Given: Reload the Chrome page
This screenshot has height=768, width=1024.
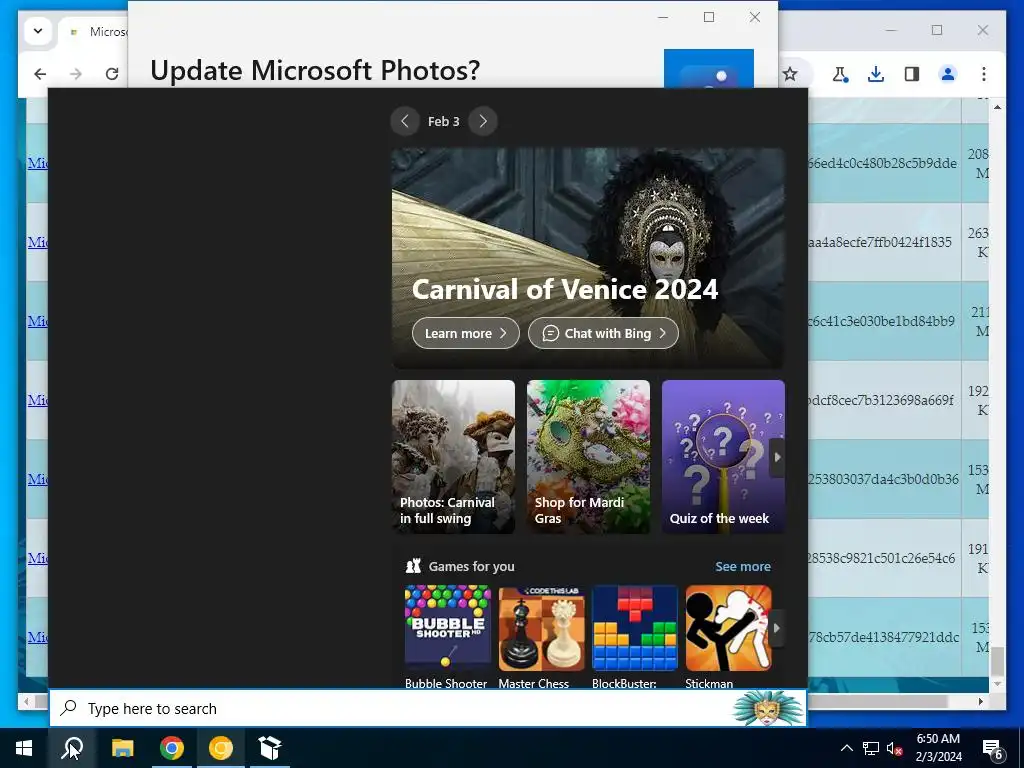Looking at the screenshot, I should 112,74.
